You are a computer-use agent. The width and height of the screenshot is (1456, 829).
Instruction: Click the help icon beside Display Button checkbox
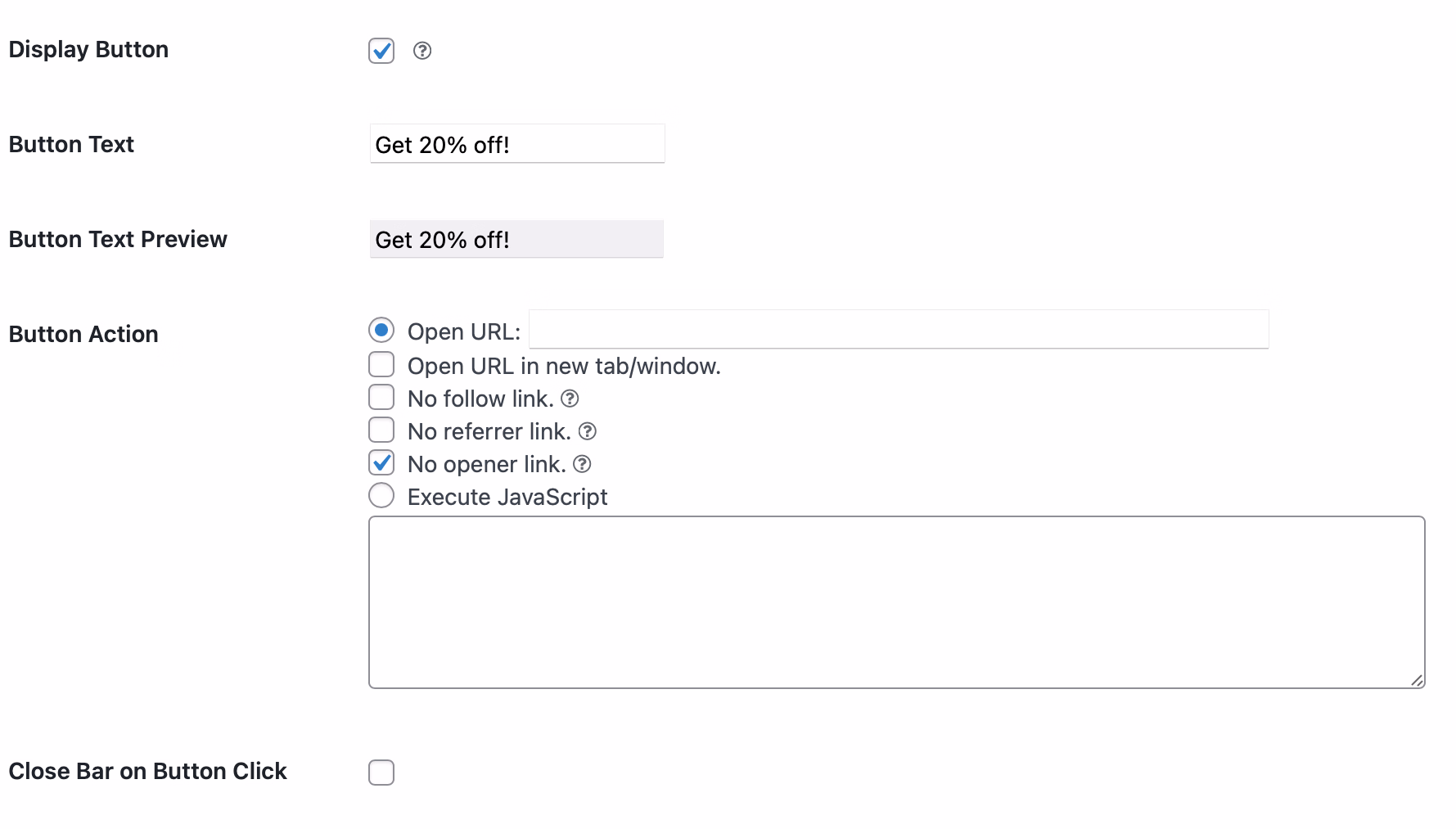pos(422,51)
